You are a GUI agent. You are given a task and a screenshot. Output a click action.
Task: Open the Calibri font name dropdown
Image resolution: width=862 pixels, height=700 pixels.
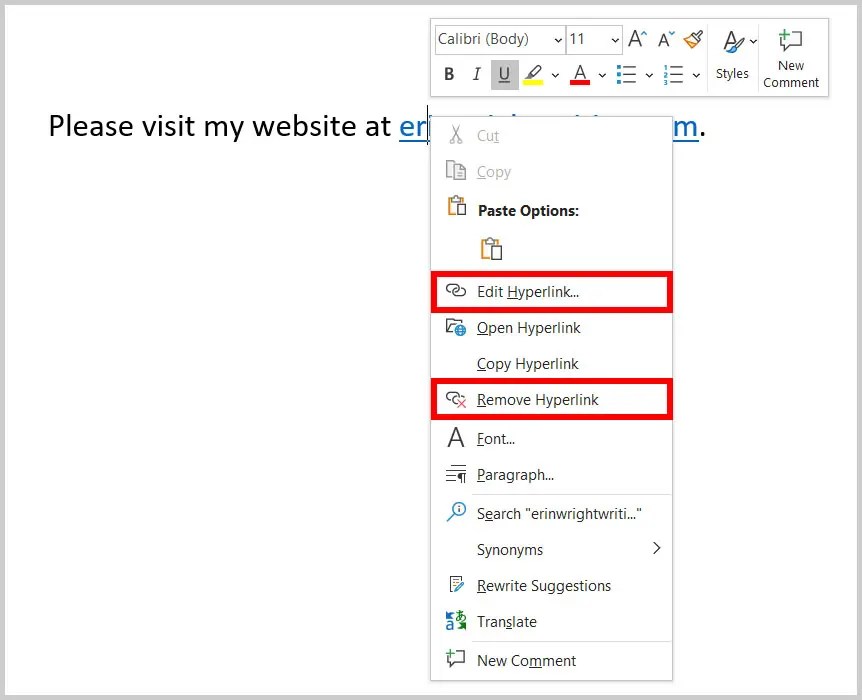click(x=556, y=39)
